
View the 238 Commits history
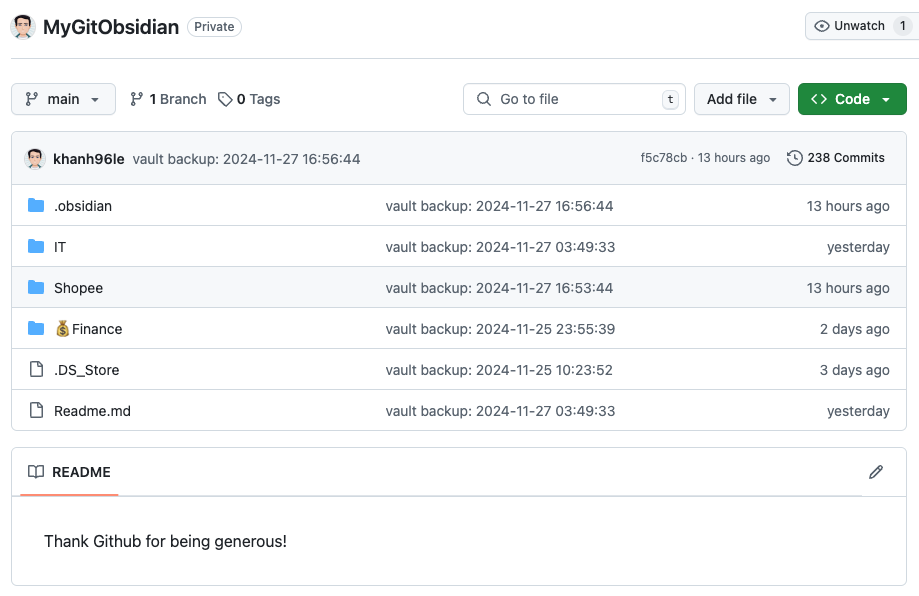coord(836,158)
